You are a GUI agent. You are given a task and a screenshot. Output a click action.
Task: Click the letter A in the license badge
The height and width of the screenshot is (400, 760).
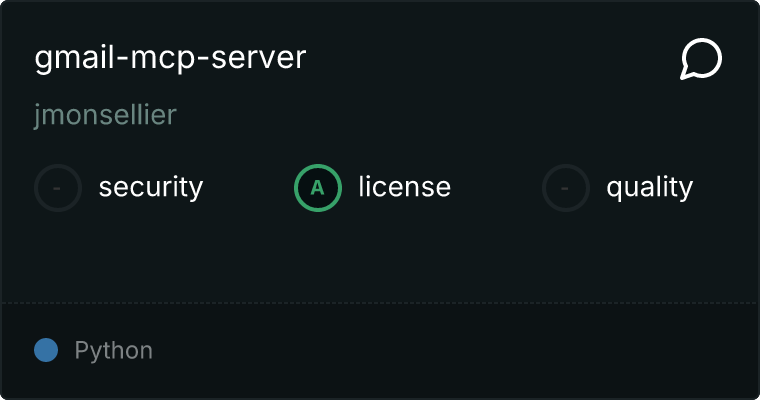pos(317,187)
